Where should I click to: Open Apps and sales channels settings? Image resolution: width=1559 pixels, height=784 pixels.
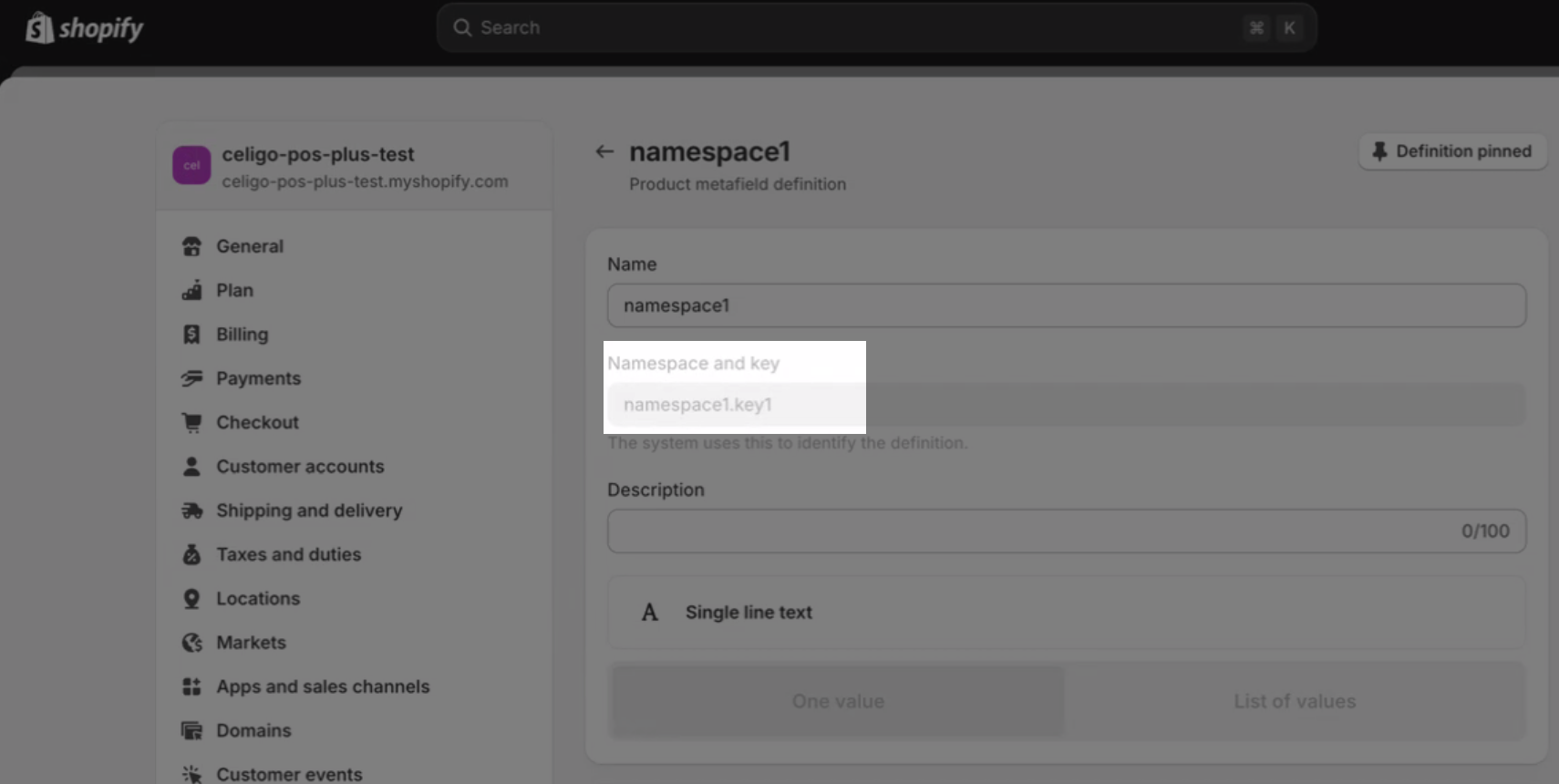(323, 686)
